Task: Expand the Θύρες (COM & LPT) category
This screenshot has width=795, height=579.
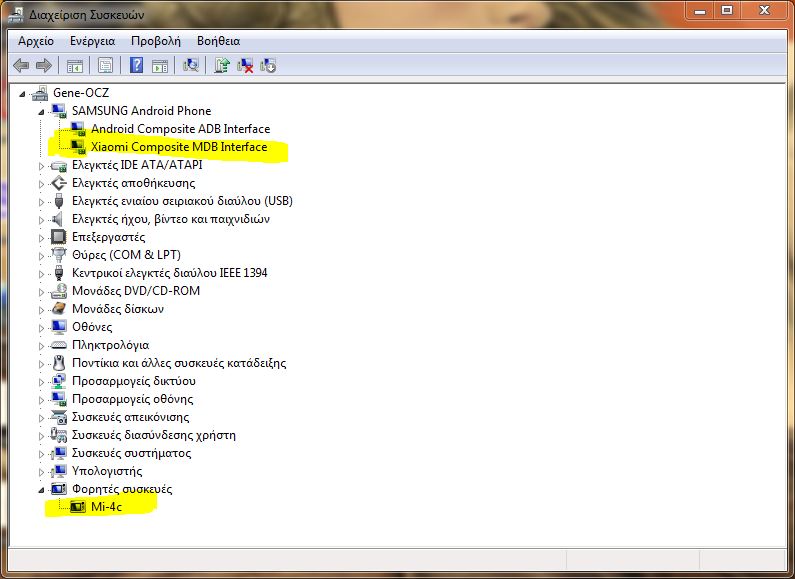Action: click(x=42, y=255)
